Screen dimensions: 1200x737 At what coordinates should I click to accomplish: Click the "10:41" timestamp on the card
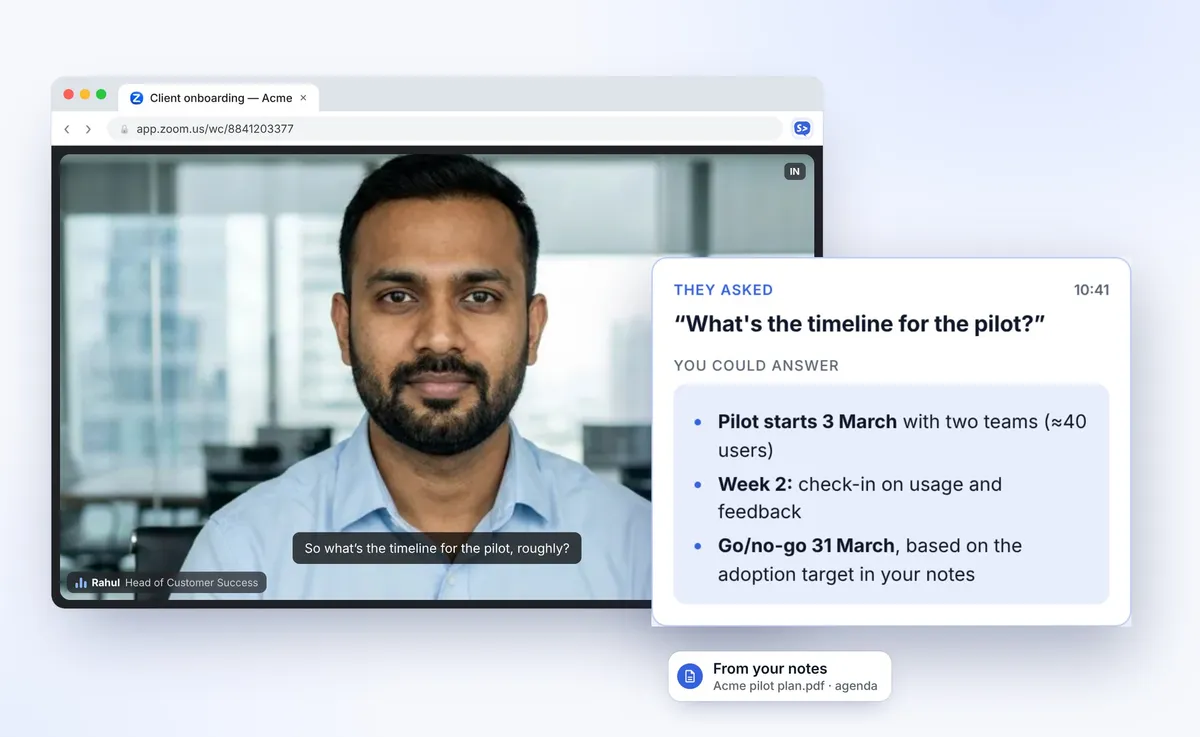tap(1092, 290)
